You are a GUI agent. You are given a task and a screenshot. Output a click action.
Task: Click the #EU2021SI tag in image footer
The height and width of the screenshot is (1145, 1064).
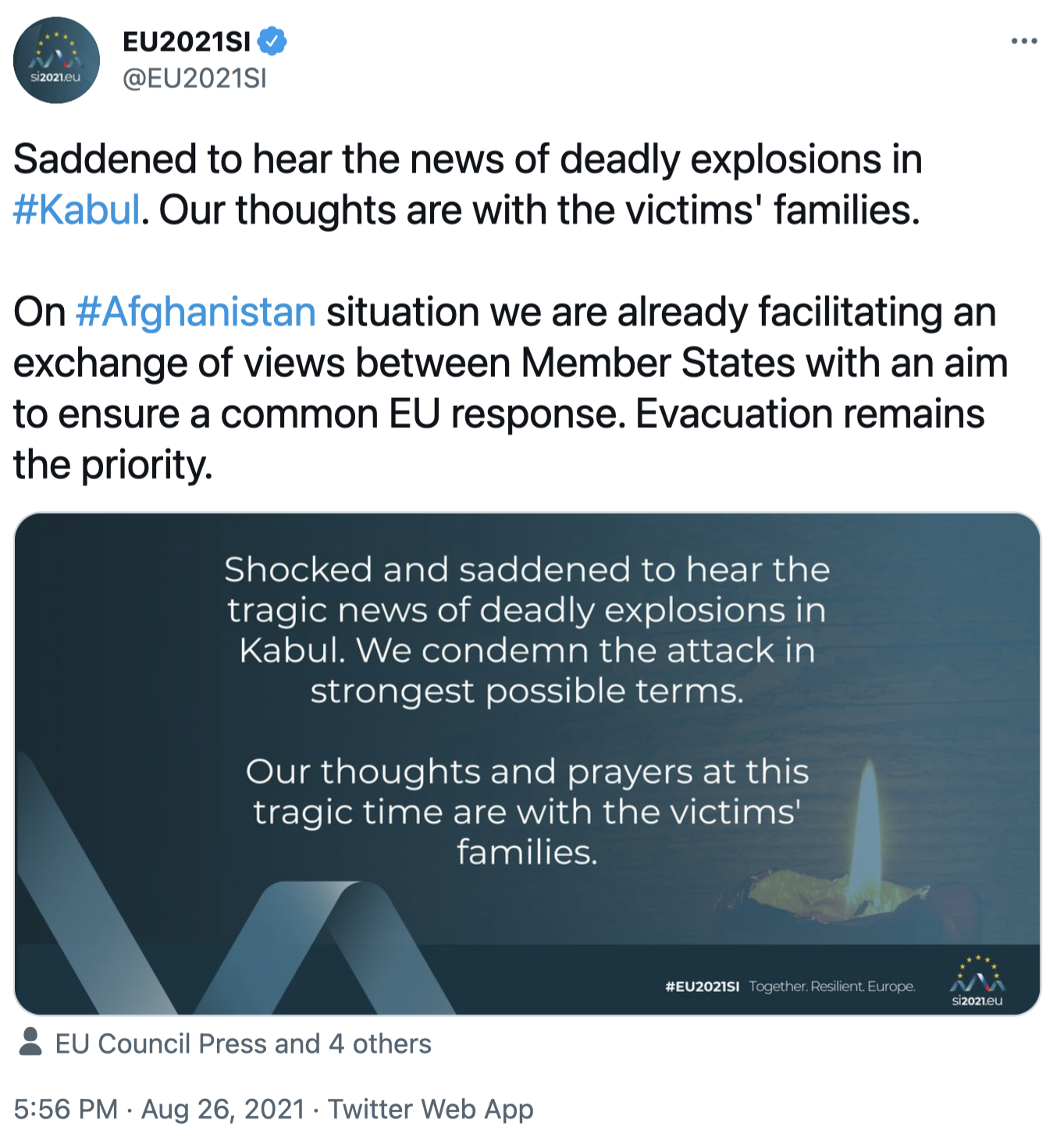point(702,987)
